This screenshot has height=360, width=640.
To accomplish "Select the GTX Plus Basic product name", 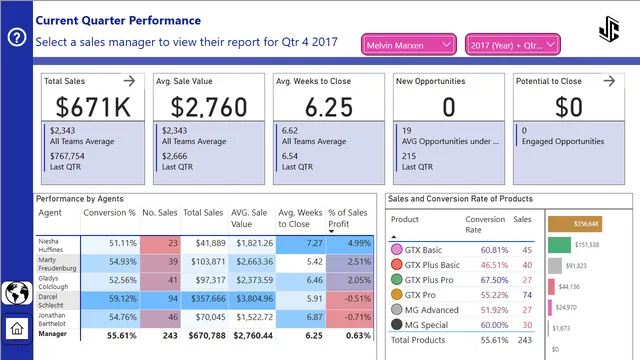I will pos(432,265).
